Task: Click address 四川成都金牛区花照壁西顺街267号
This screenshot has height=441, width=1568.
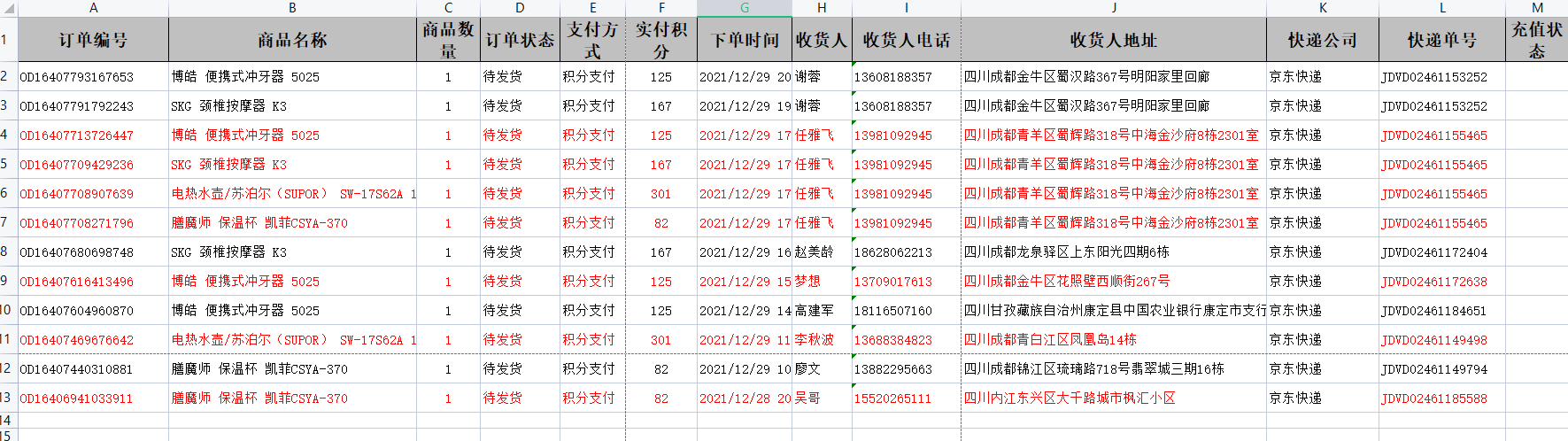Action: pos(1067,282)
